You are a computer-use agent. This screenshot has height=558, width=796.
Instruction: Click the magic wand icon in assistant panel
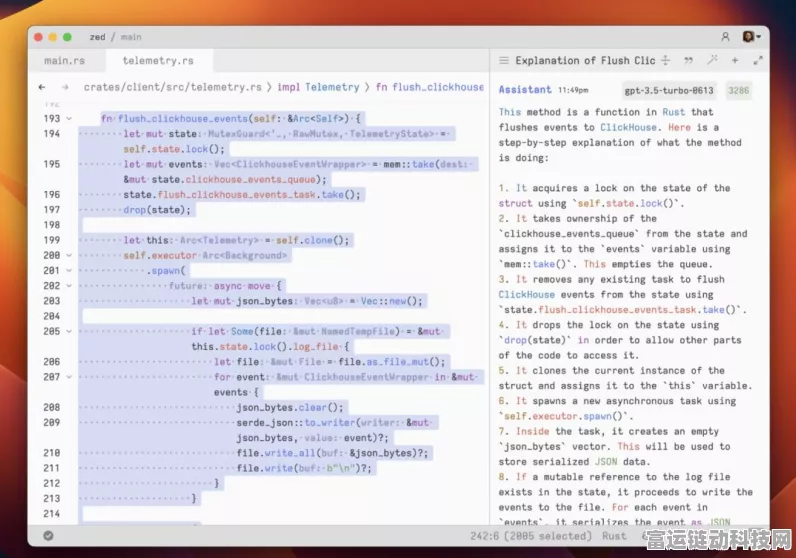click(712, 60)
